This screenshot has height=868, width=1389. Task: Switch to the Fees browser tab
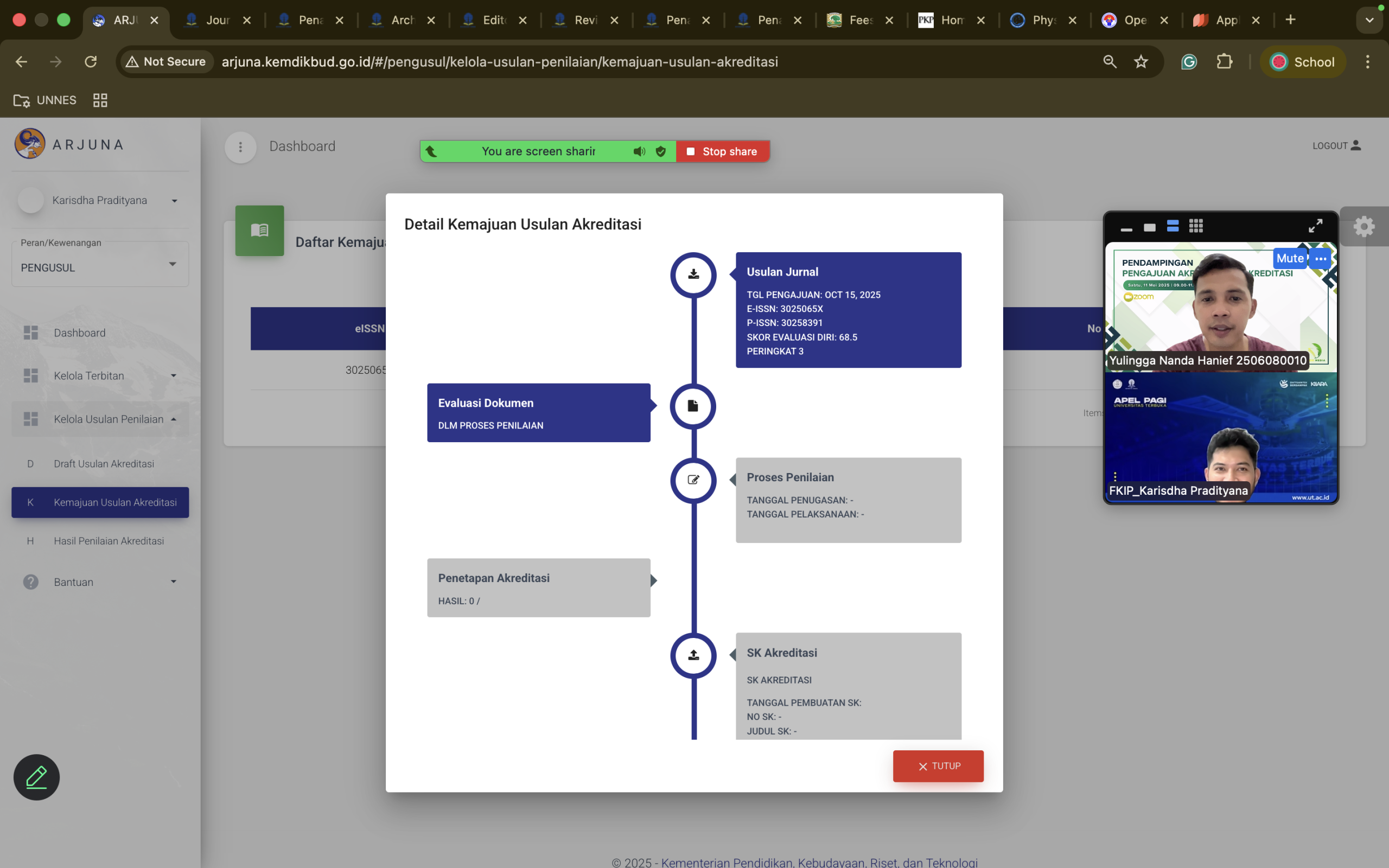(859, 20)
